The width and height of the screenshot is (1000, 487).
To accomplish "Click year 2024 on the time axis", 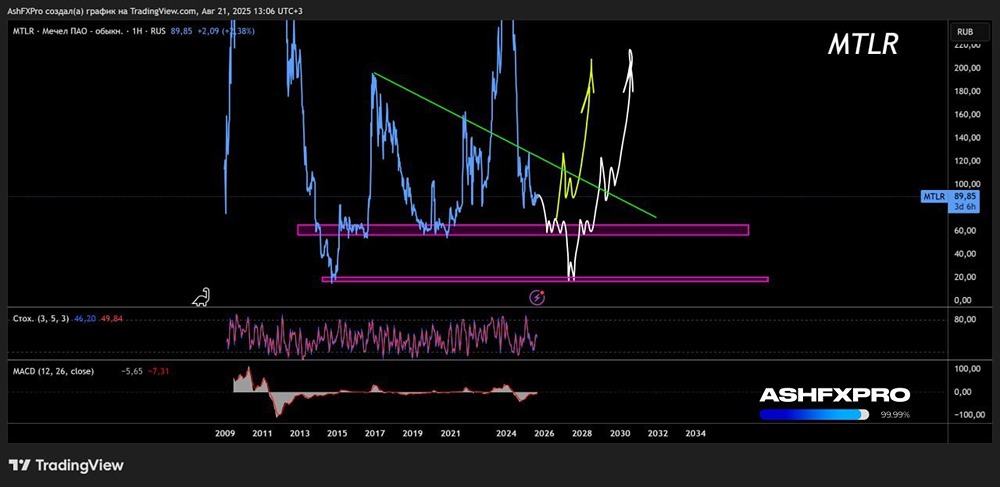I will tap(506, 433).
